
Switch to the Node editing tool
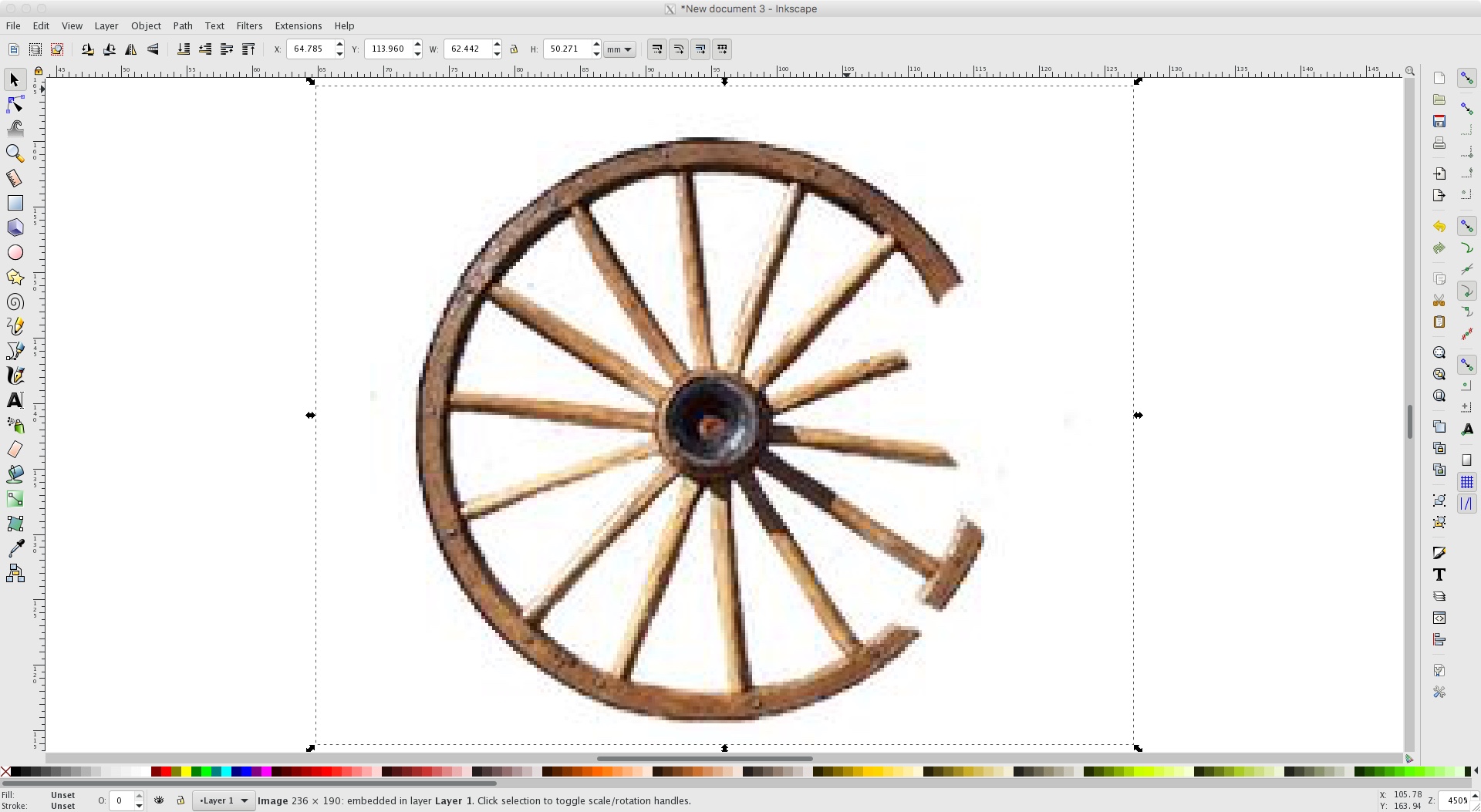pyautogui.click(x=15, y=103)
